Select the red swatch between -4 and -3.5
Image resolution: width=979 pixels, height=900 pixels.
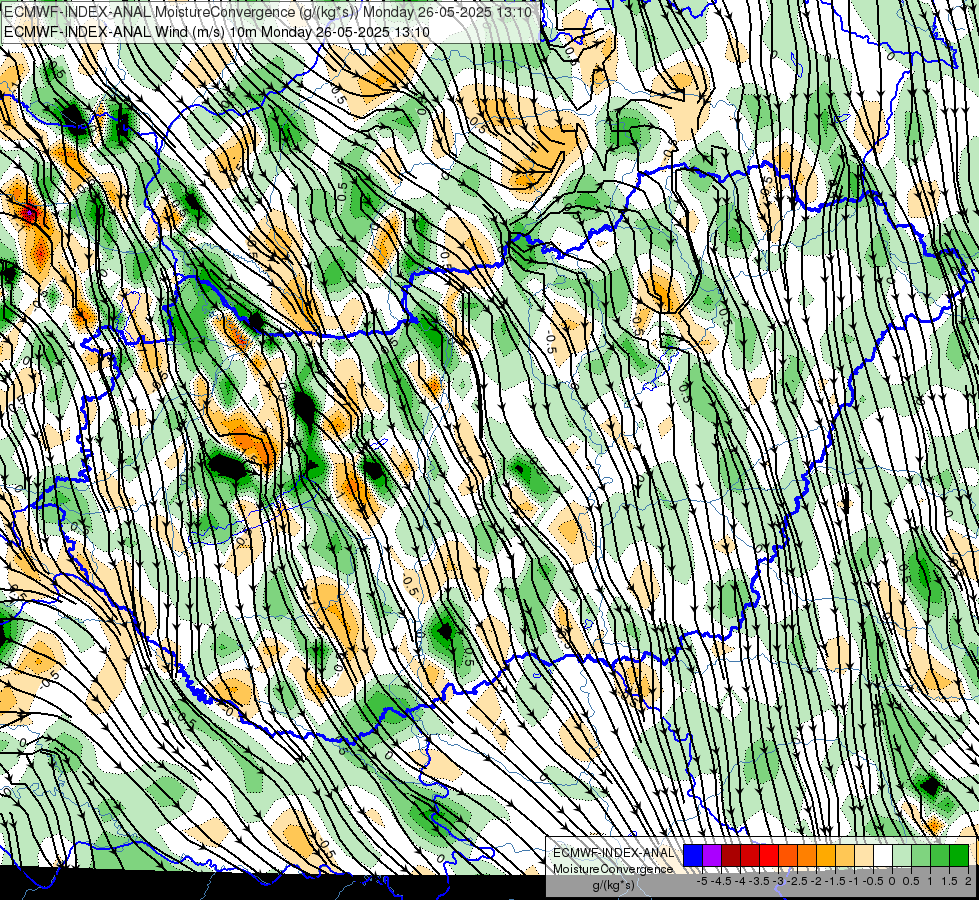tap(750, 855)
